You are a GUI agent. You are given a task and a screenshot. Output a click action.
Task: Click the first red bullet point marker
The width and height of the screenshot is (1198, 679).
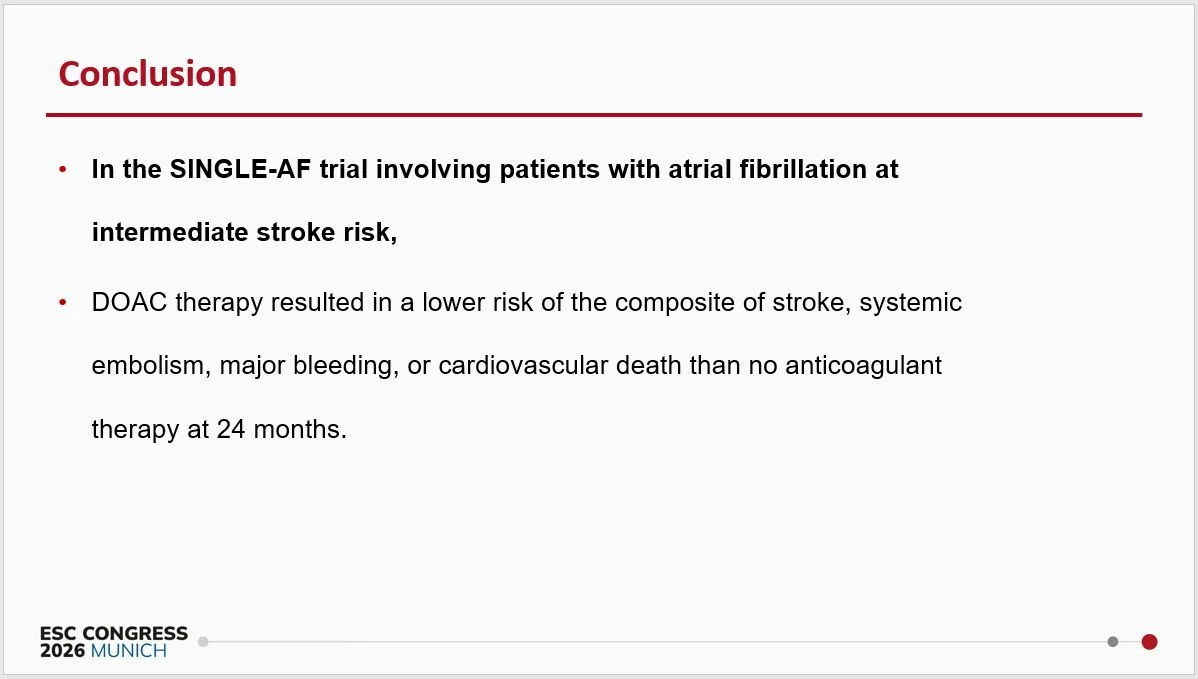(x=63, y=170)
